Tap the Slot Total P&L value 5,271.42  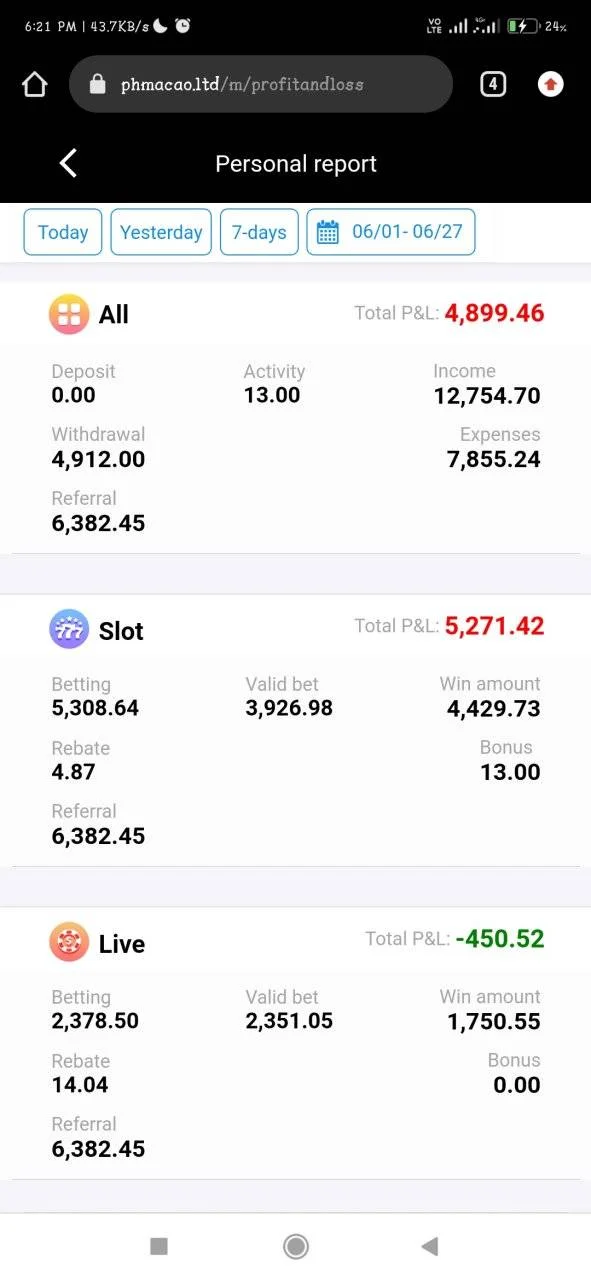[x=494, y=626]
